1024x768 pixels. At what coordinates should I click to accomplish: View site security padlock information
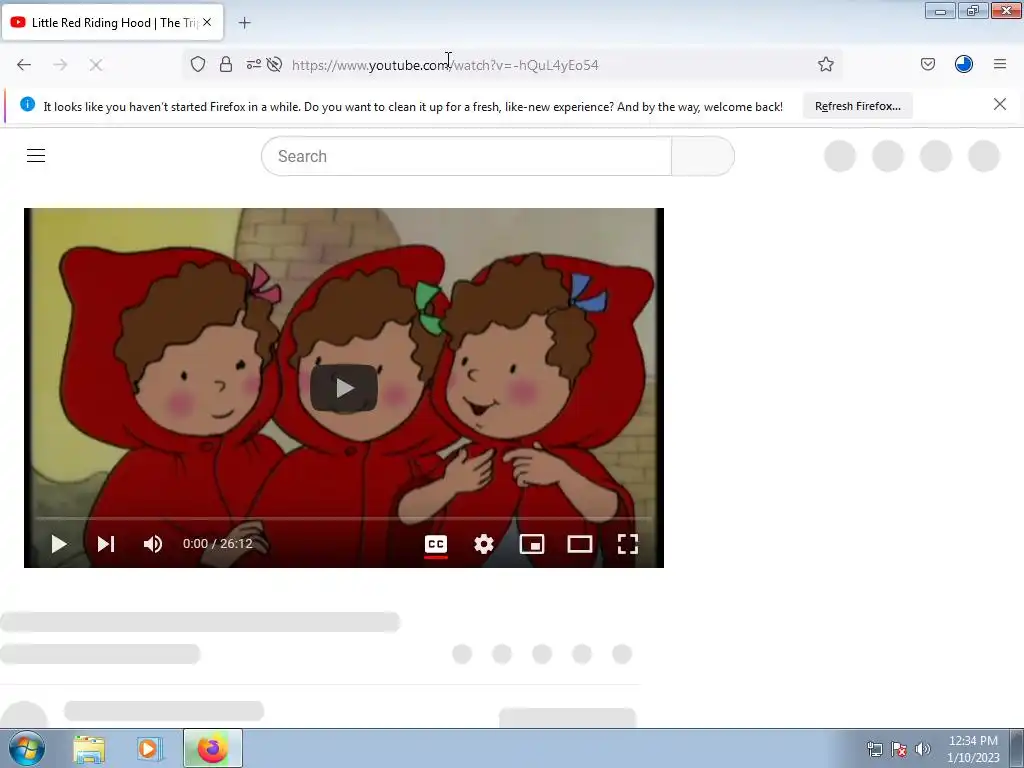[x=226, y=64]
